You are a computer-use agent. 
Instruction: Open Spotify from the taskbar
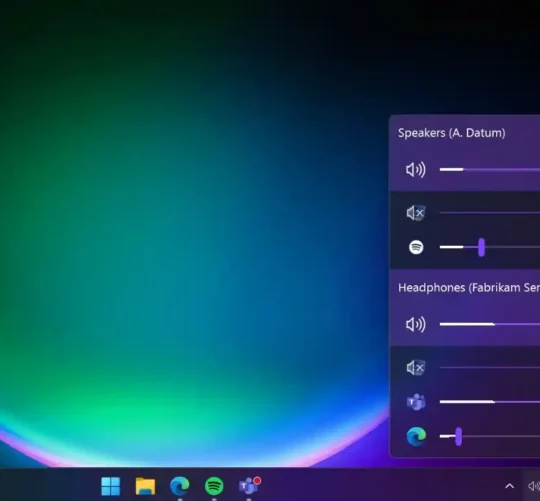click(x=214, y=486)
